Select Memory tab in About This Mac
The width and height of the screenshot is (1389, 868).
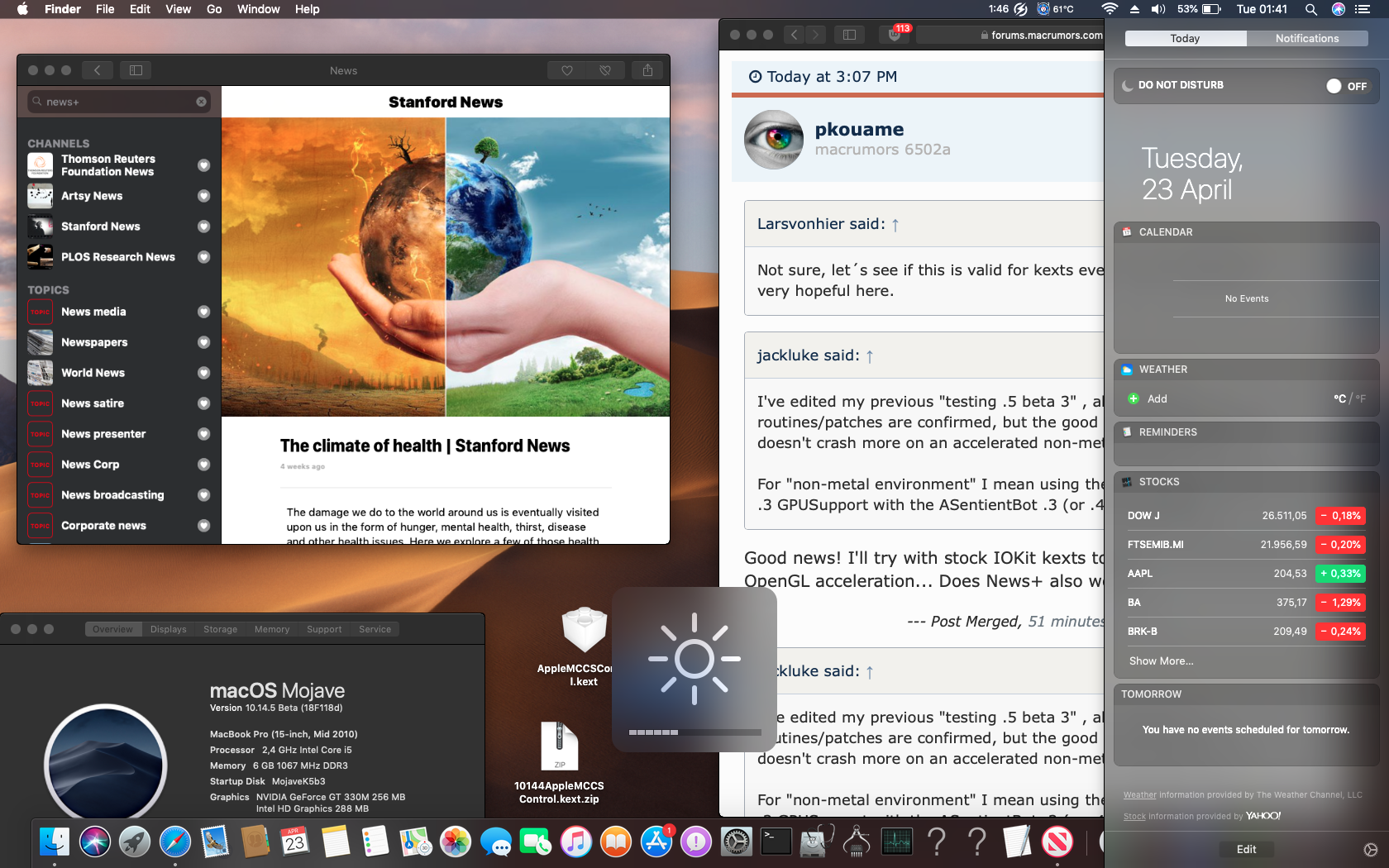pos(272,629)
